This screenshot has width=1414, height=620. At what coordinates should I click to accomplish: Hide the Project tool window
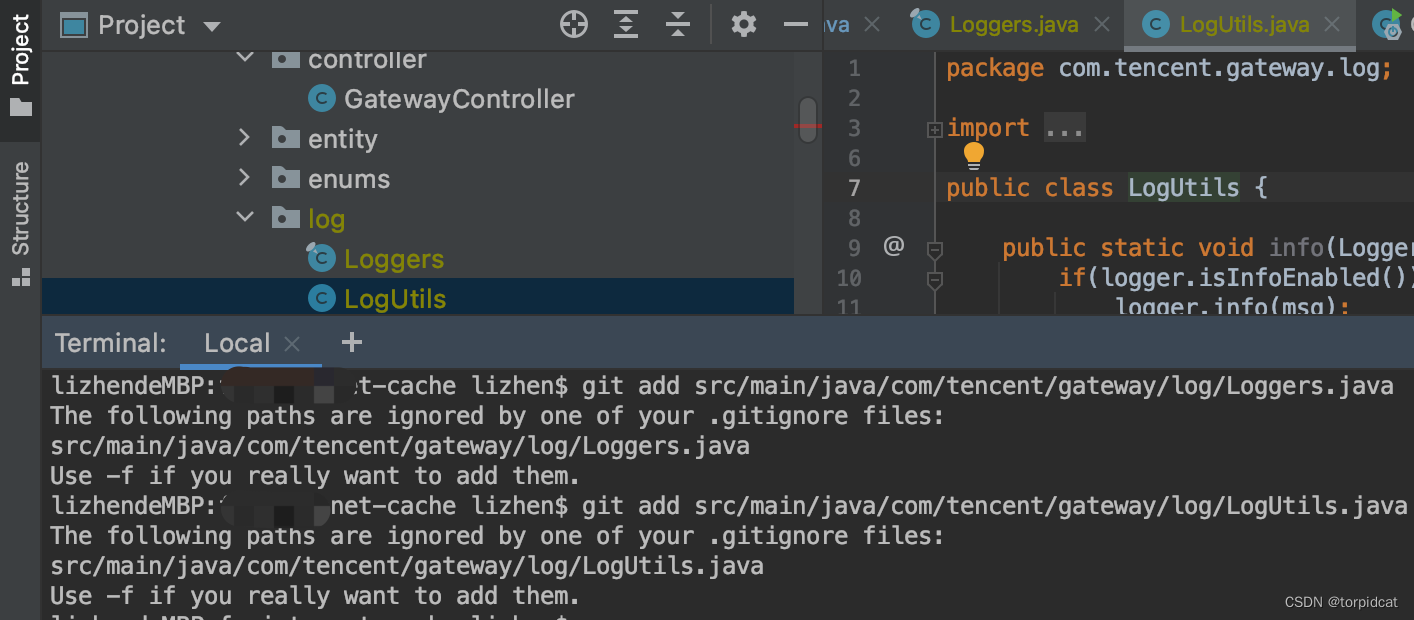797,23
